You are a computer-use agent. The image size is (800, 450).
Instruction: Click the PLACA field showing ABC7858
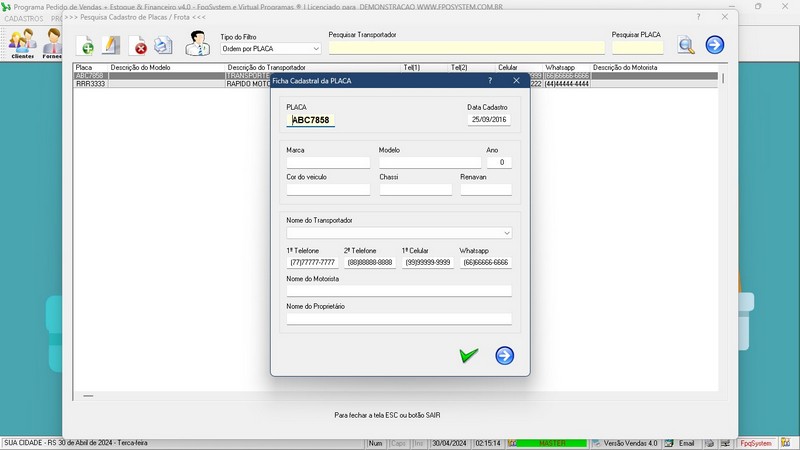tap(310, 120)
